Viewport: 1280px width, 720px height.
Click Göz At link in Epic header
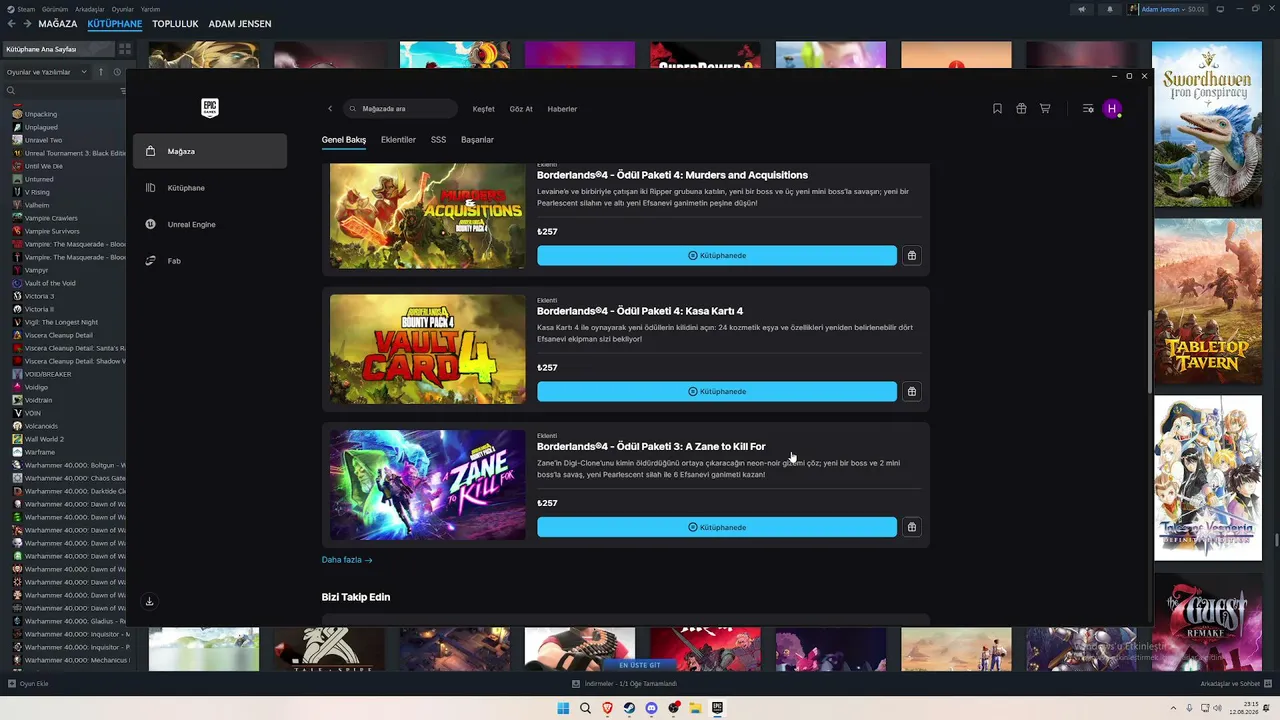[x=521, y=109]
